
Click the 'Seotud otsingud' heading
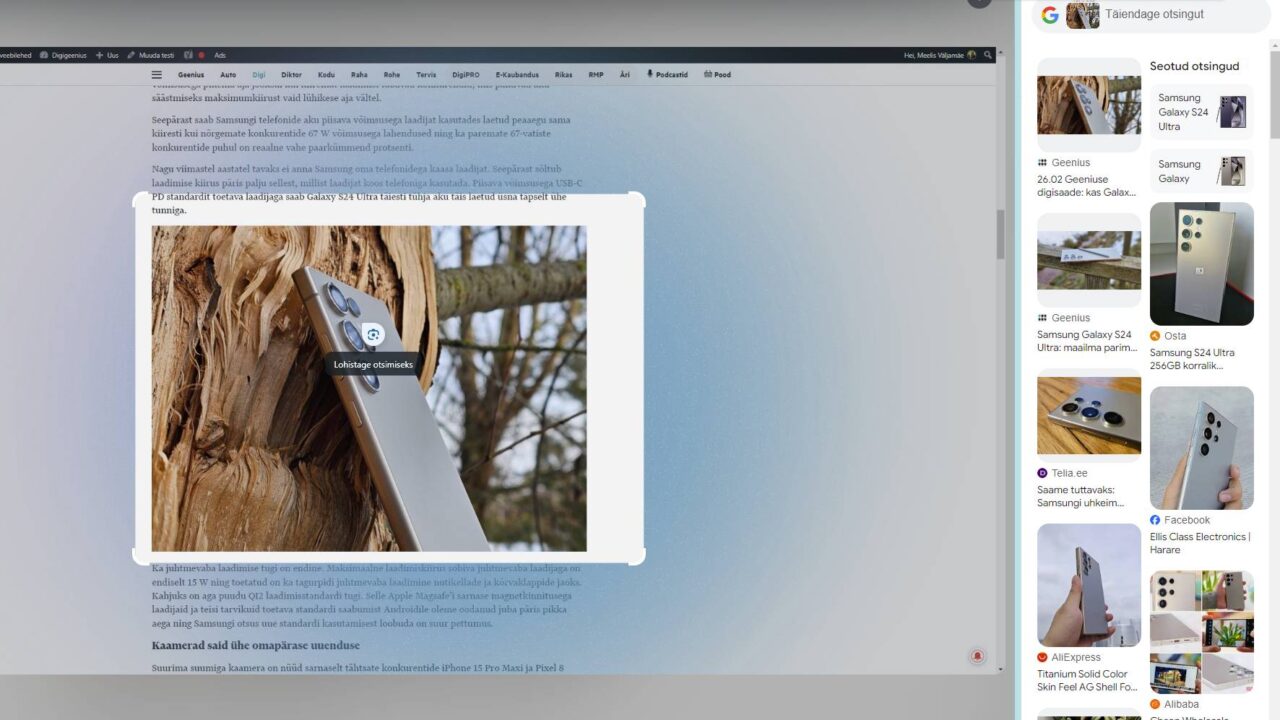(1194, 66)
